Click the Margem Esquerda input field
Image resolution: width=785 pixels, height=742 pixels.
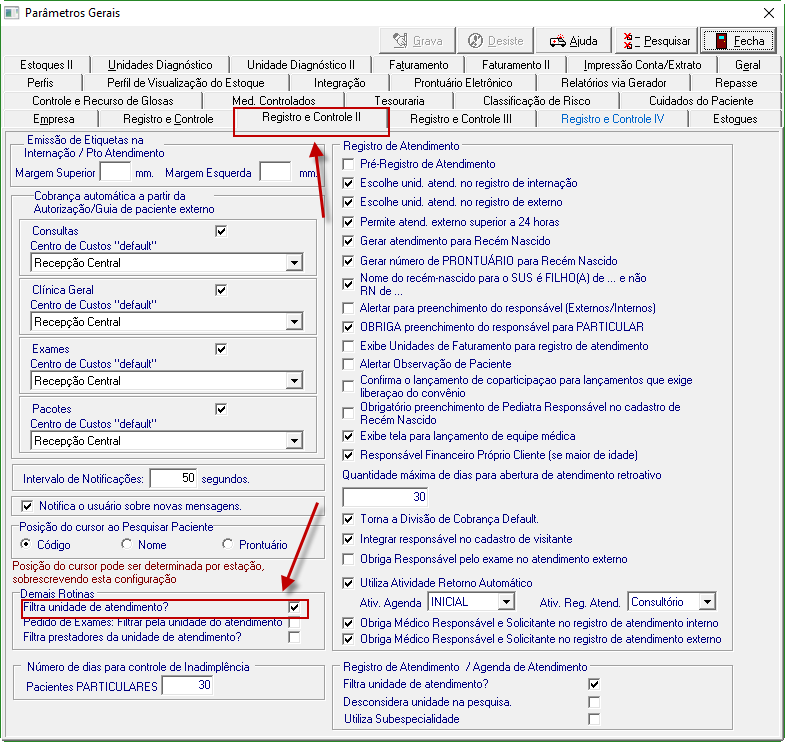coord(275,173)
